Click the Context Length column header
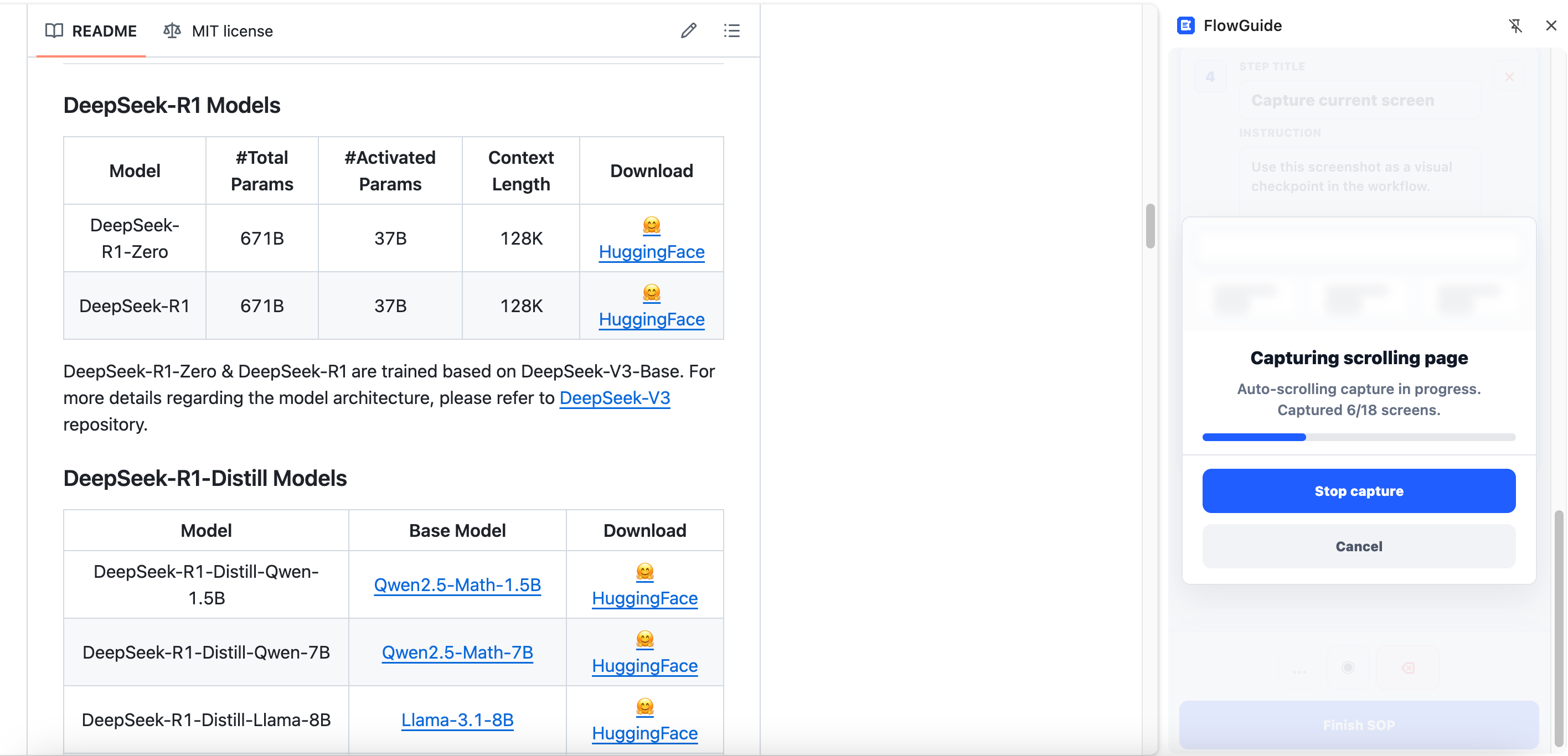This screenshot has height=756, width=1568. (521, 171)
